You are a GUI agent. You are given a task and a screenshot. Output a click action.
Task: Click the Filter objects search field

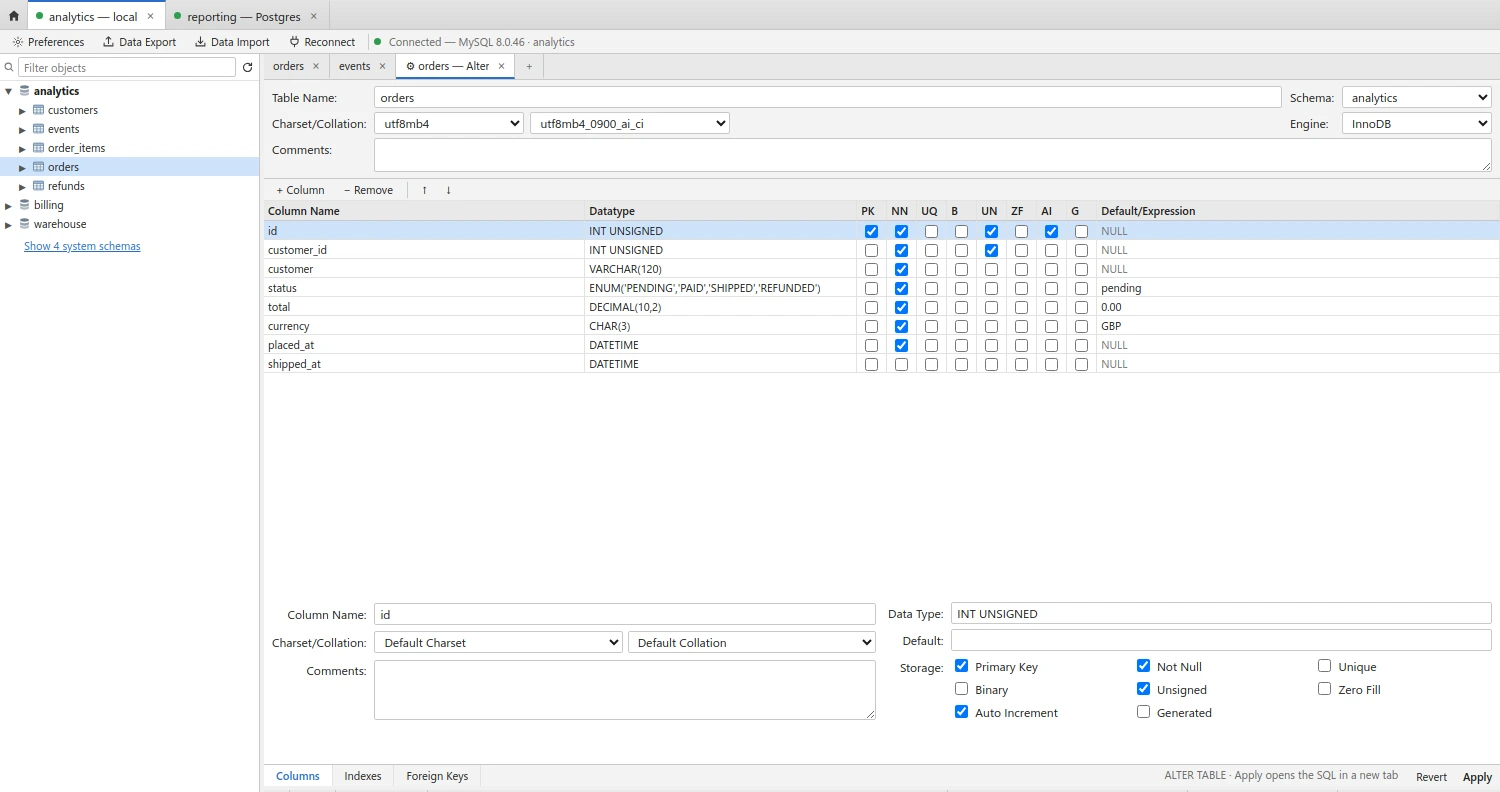point(127,68)
